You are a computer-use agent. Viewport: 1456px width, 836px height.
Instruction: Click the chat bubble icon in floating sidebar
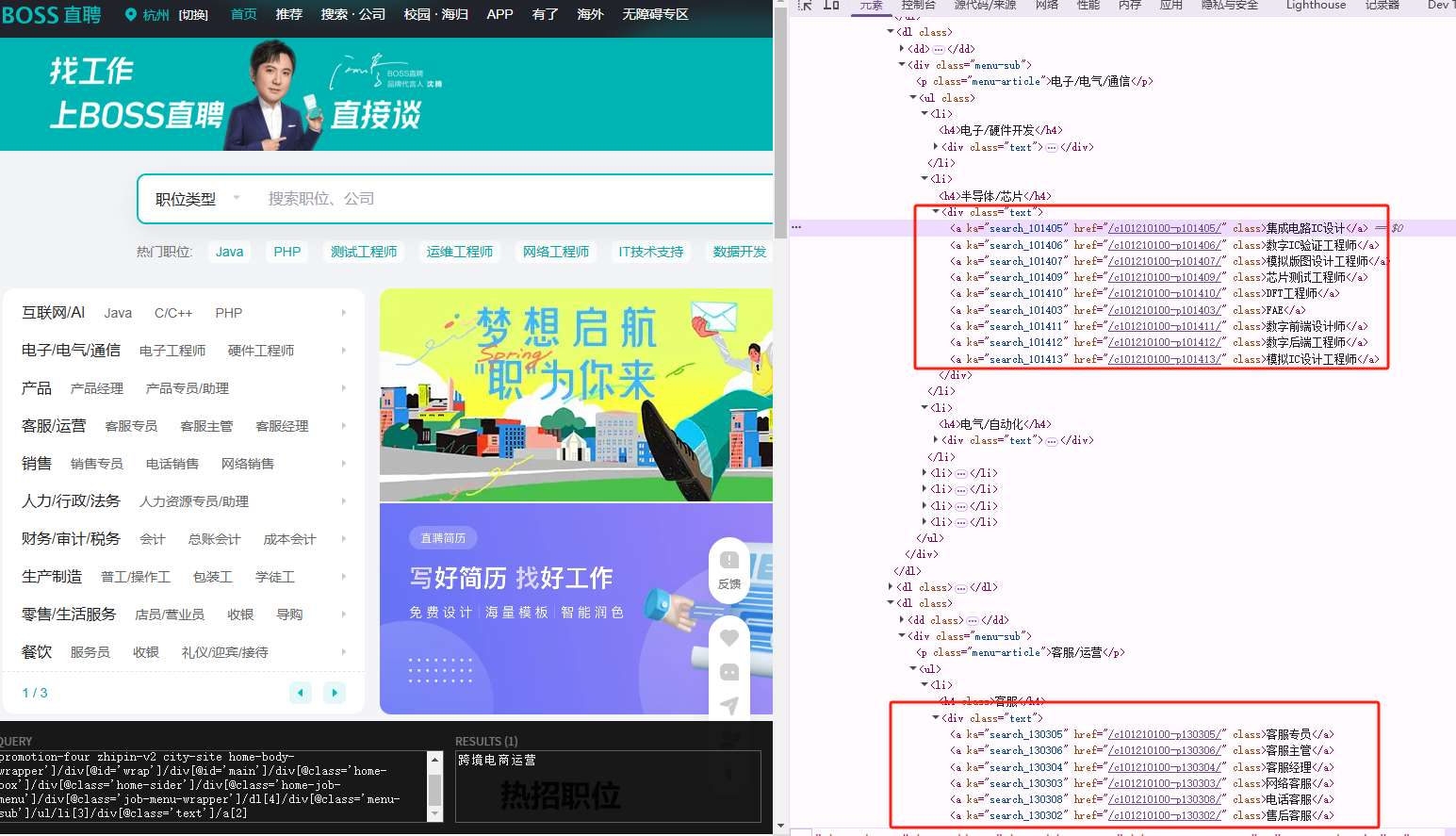point(728,672)
